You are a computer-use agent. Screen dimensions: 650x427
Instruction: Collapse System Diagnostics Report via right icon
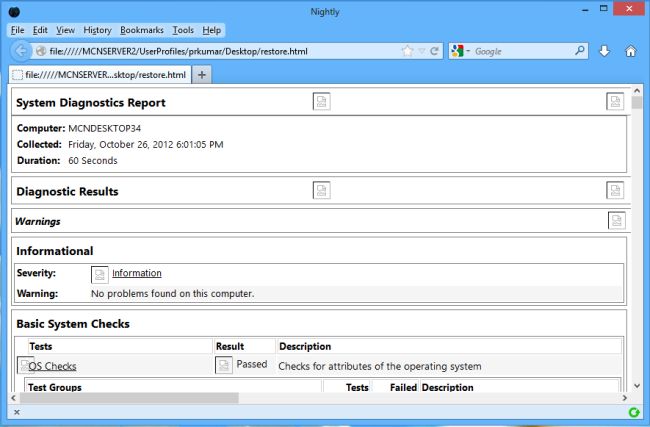point(615,102)
